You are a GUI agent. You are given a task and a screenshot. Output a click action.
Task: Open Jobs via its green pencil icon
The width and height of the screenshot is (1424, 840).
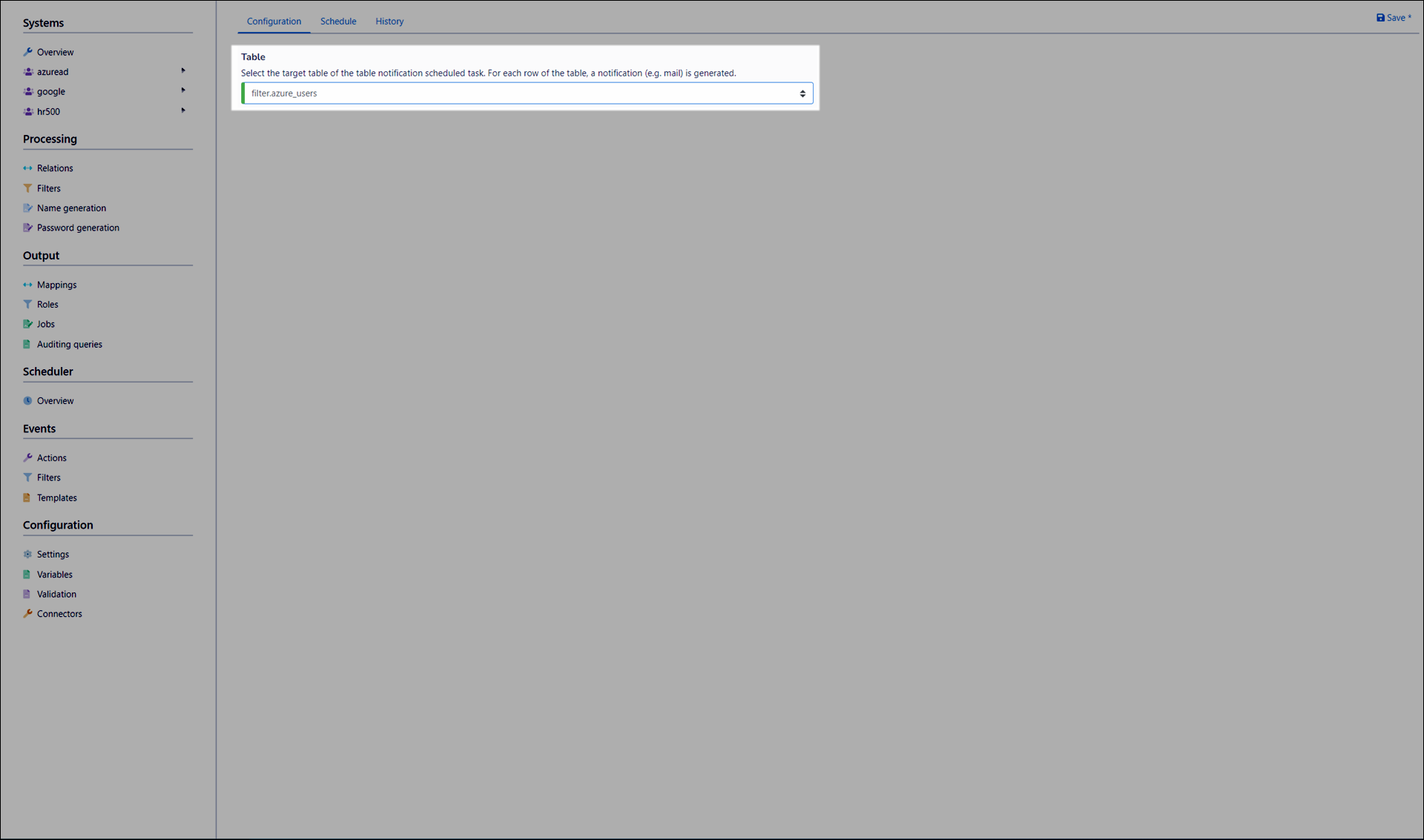coord(28,324)
